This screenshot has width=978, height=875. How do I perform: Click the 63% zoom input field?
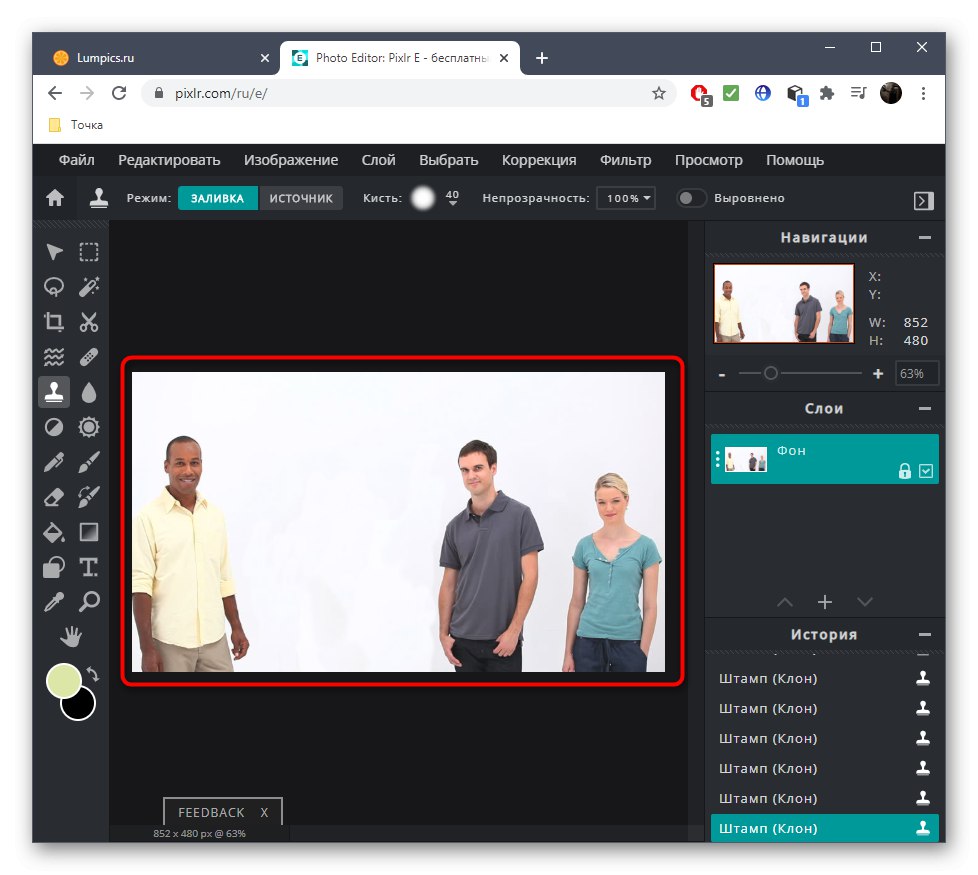point(916,374)
